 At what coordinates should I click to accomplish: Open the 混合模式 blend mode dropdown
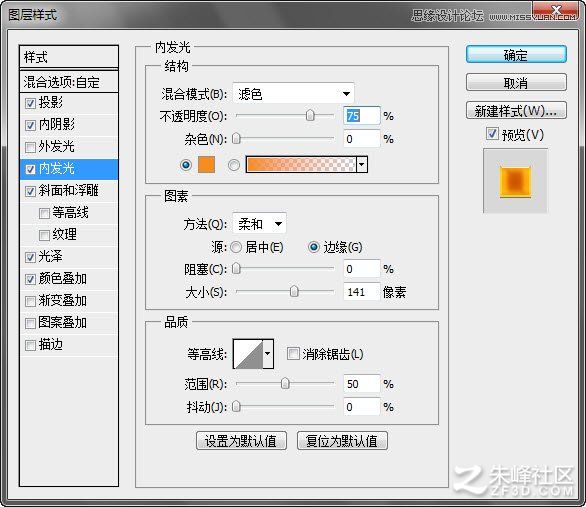293,93
